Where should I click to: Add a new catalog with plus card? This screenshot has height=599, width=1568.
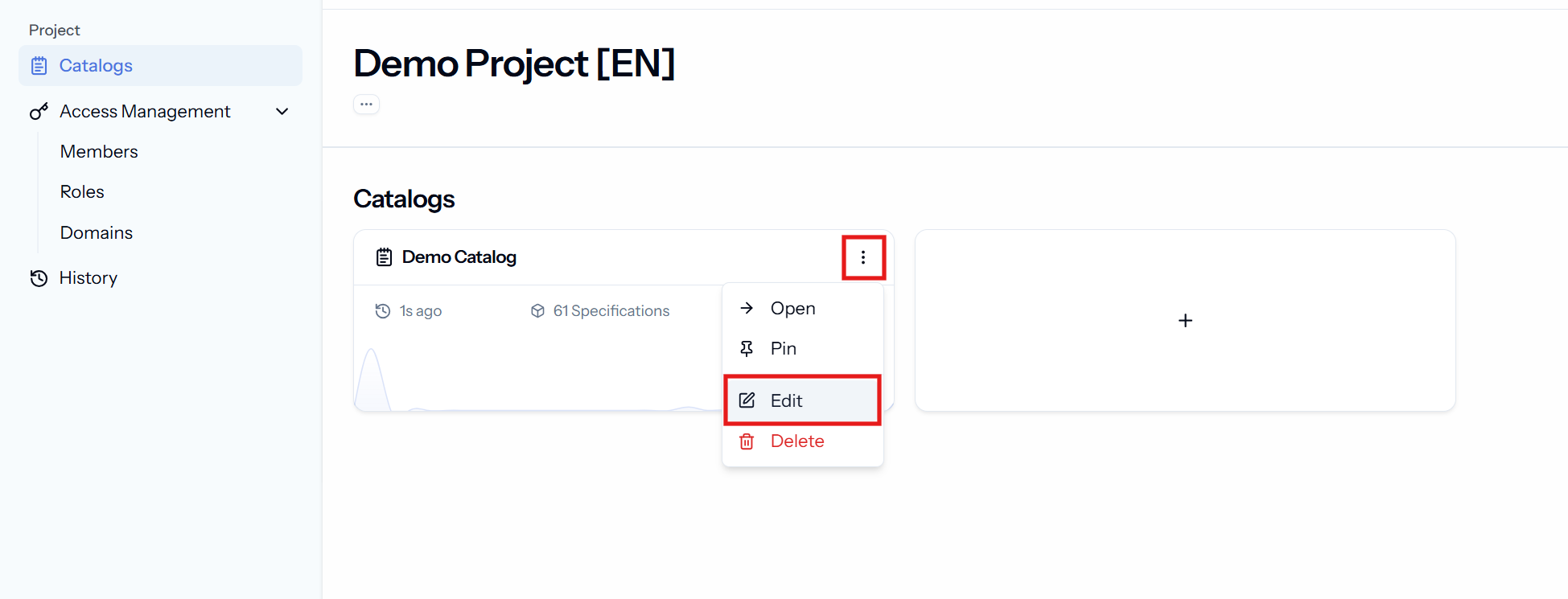(x=1185, y=321)
